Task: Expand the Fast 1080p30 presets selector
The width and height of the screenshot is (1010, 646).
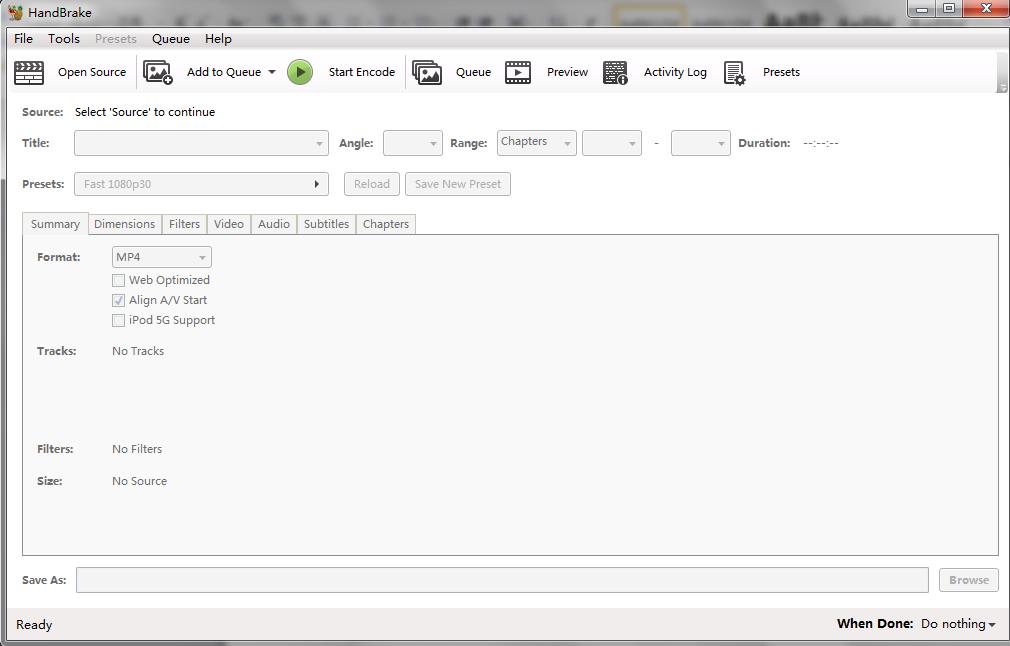Action: pos(201,184)
